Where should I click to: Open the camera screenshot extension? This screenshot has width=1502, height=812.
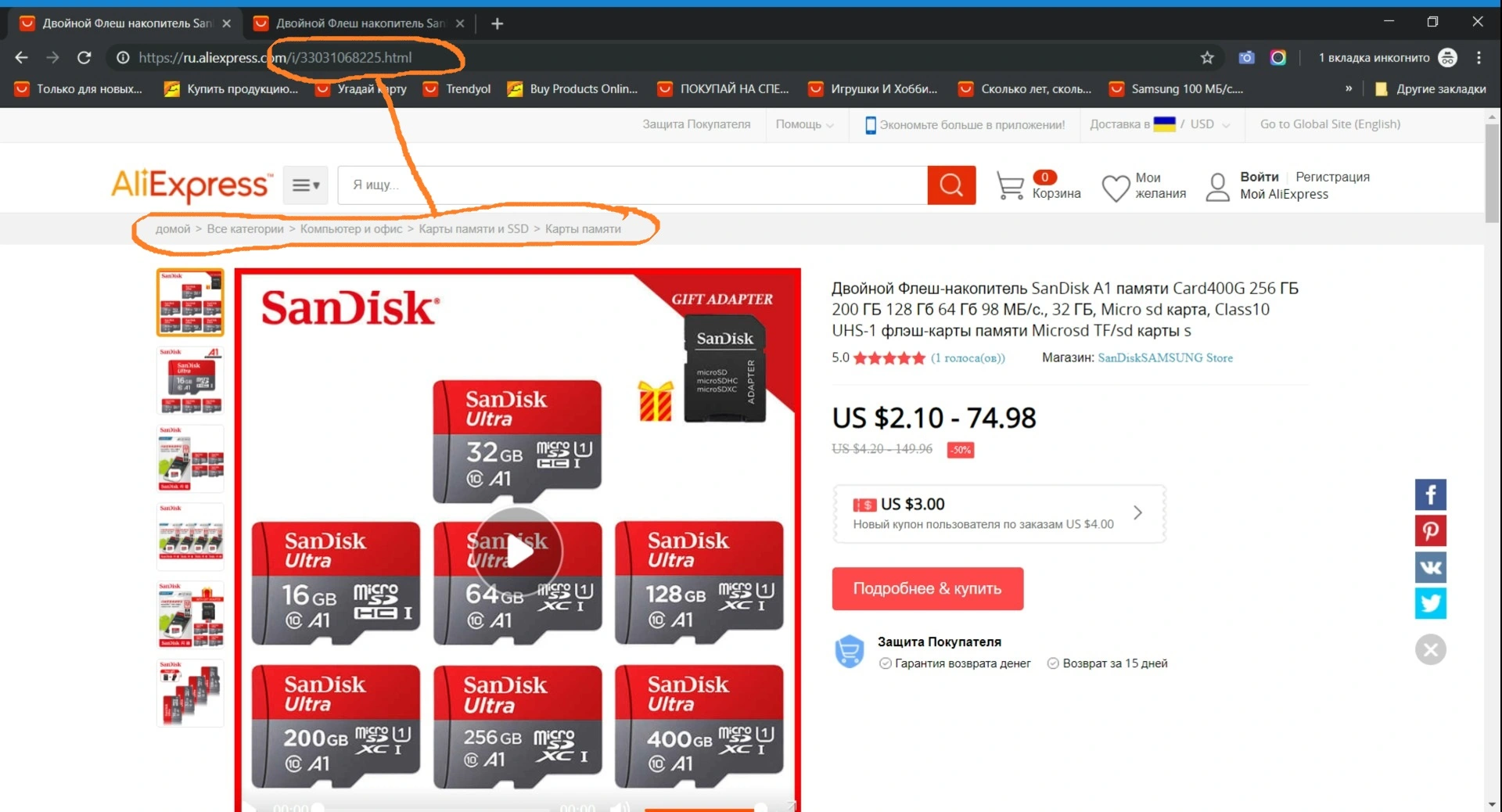point(1246,57)
